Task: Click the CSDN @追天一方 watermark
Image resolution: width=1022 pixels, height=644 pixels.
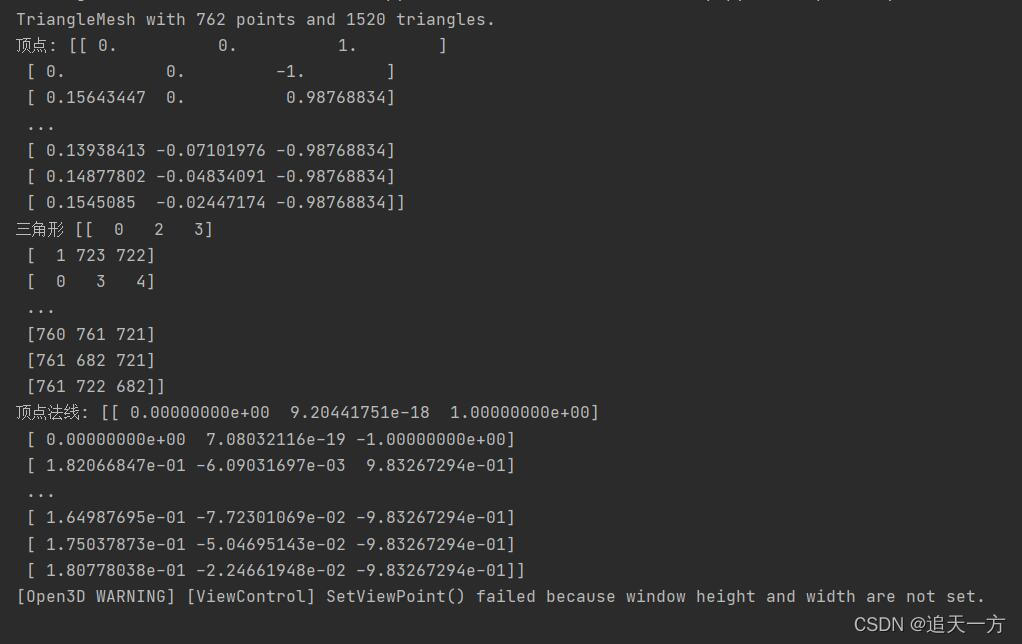Action: coord(929,624)
